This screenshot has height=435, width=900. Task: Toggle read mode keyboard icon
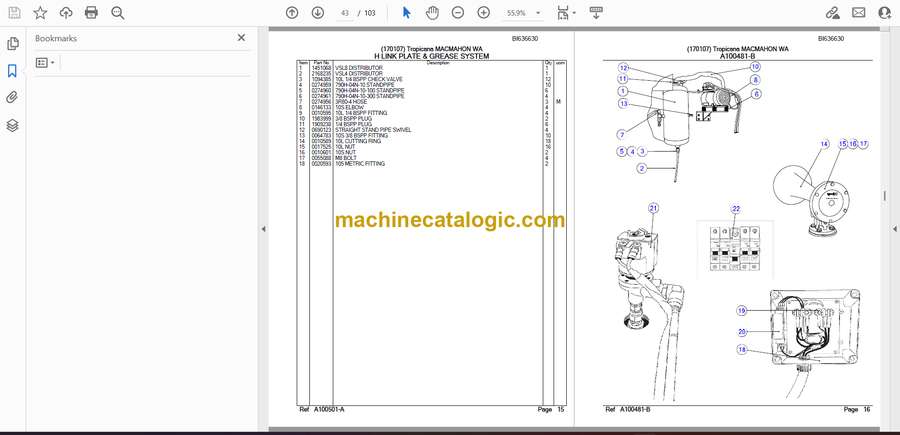[x=596, y=13]
